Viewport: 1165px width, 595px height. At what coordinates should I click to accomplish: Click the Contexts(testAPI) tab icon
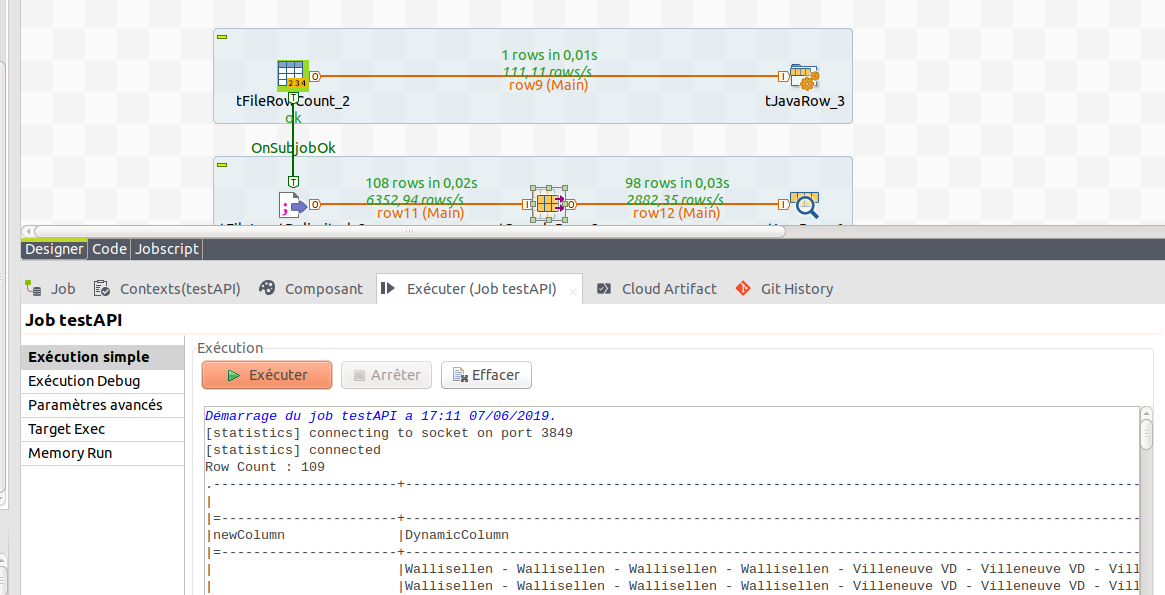click(102, 288)
